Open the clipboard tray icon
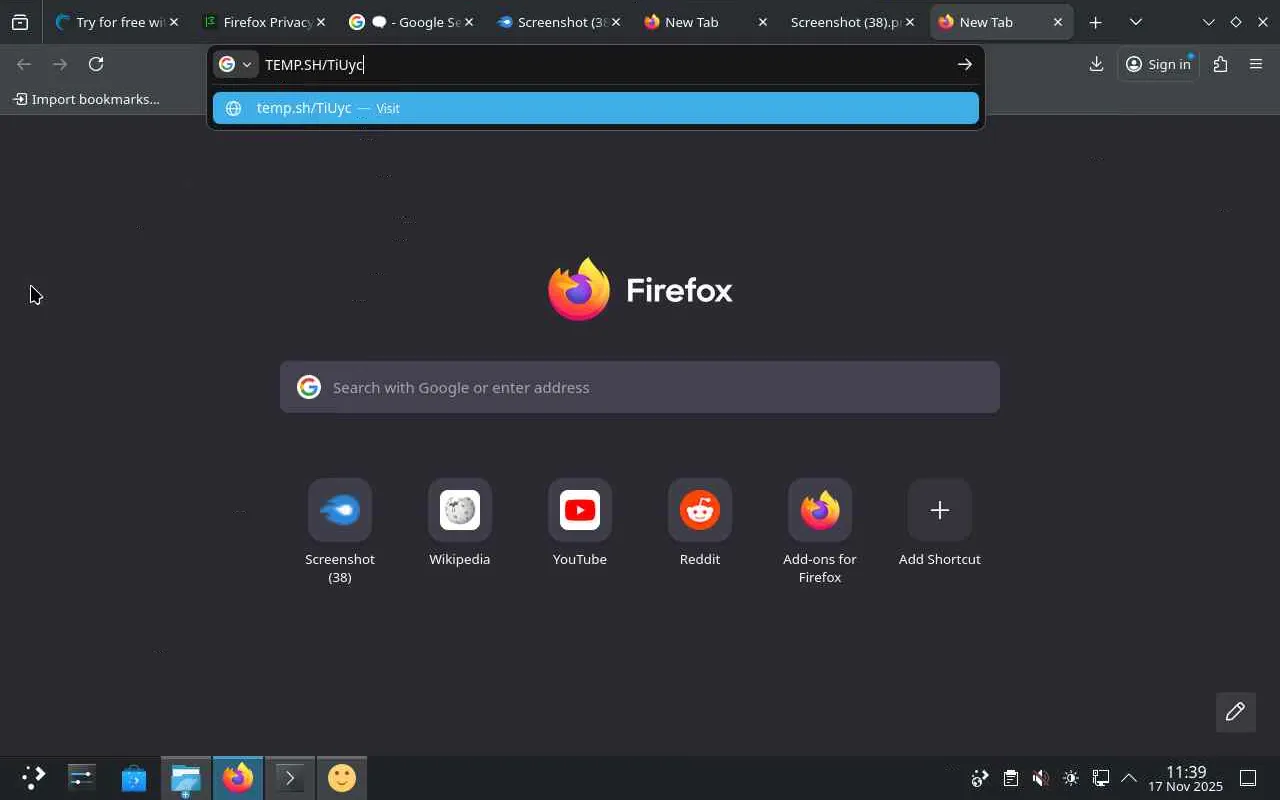 pos(1011,778)
